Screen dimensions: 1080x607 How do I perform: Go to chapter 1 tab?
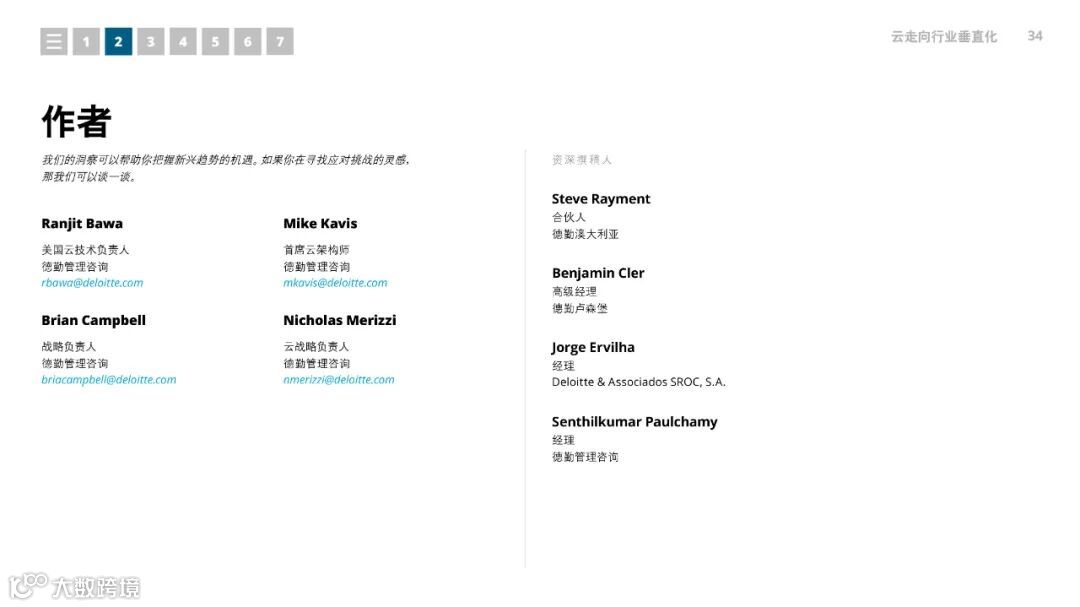[x=86, y=41]
